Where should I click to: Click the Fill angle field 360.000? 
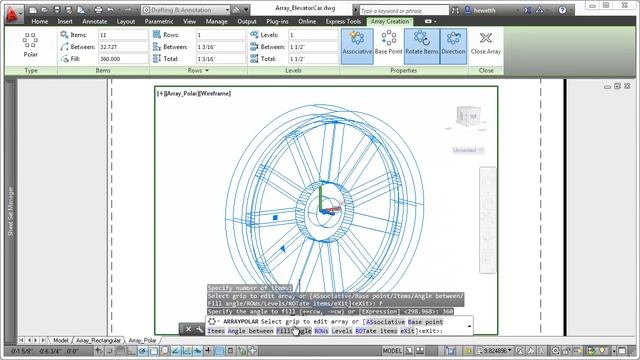click(123, 59)
